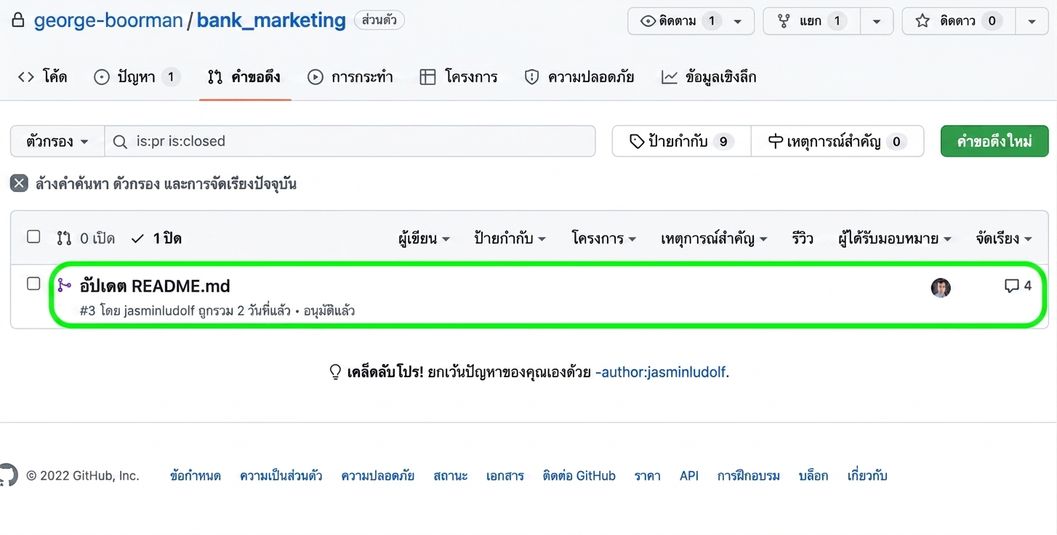
Task: Click the แยก fork button
Action: (x=812, y=21)
